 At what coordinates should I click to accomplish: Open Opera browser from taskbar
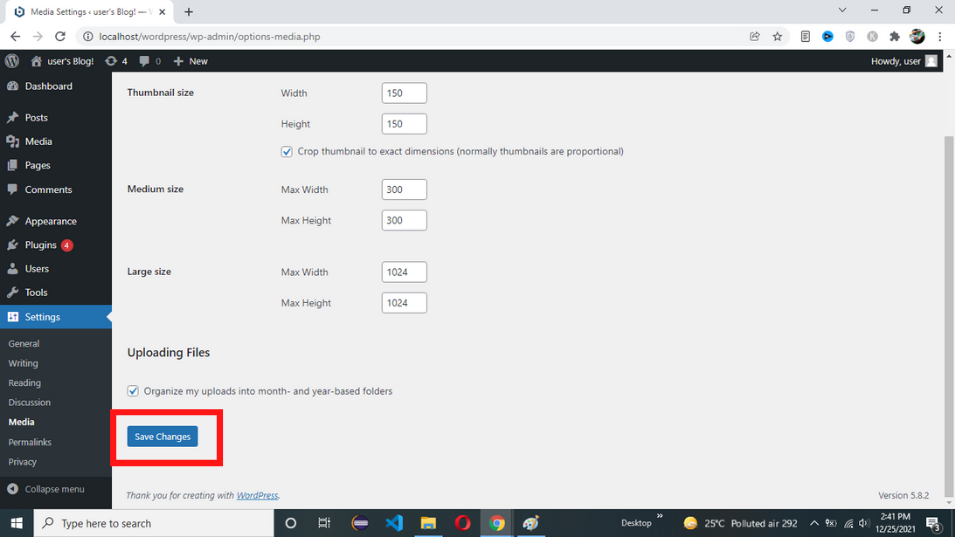(x=462, y=523)
